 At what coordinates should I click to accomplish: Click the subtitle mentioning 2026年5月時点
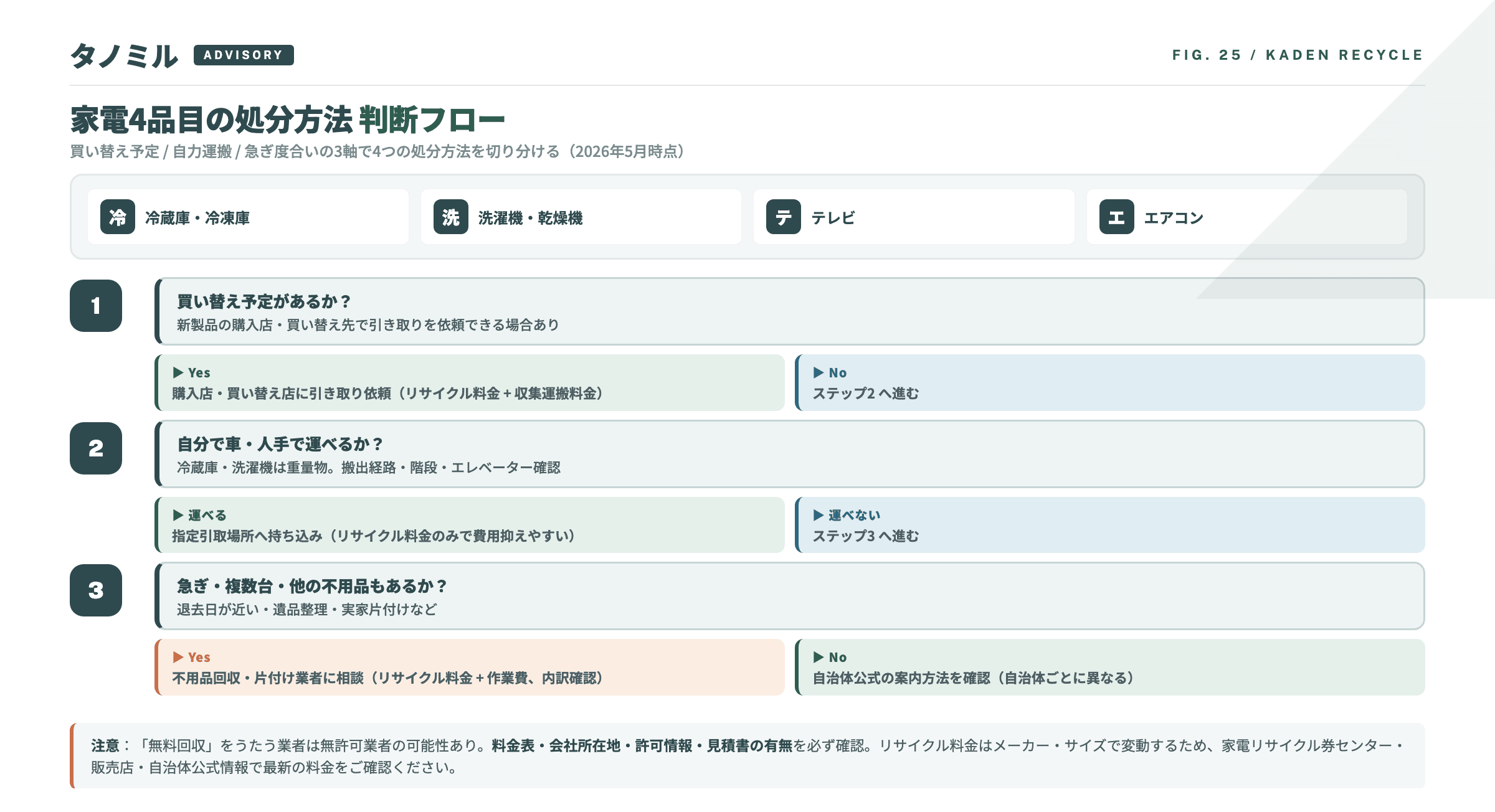point(378,151)
